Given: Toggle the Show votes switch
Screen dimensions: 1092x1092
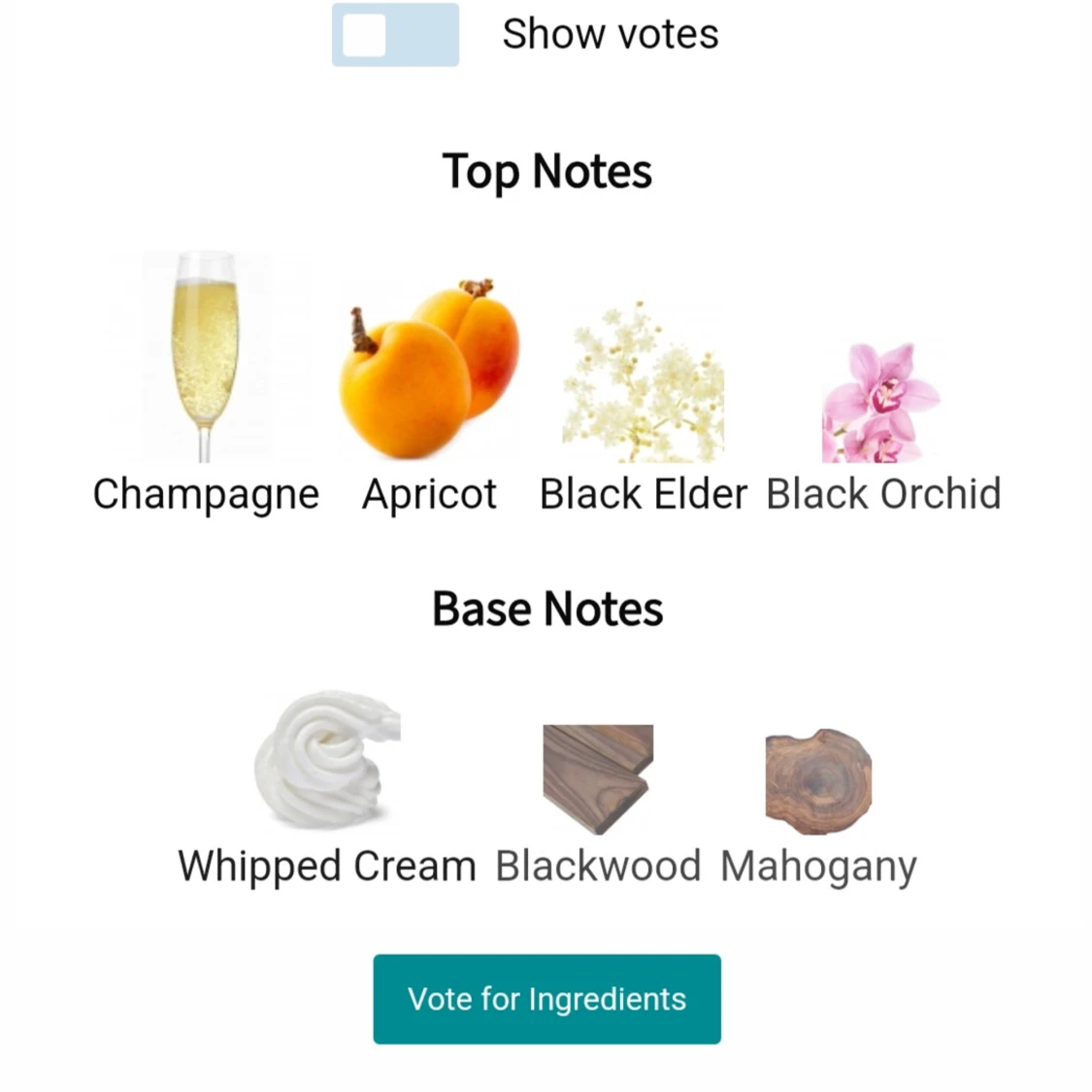Looking at the screenshot, I should pos(395,35).
